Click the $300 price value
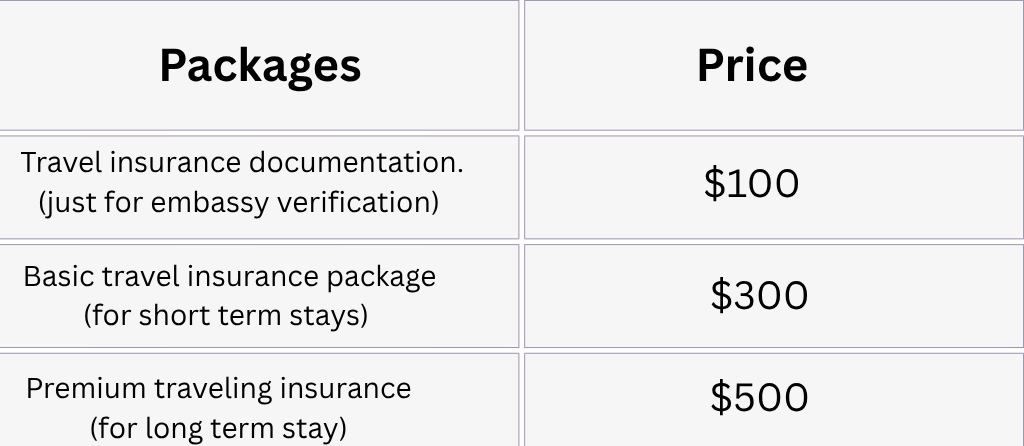1024x446 pixels. tap(759, 296)
